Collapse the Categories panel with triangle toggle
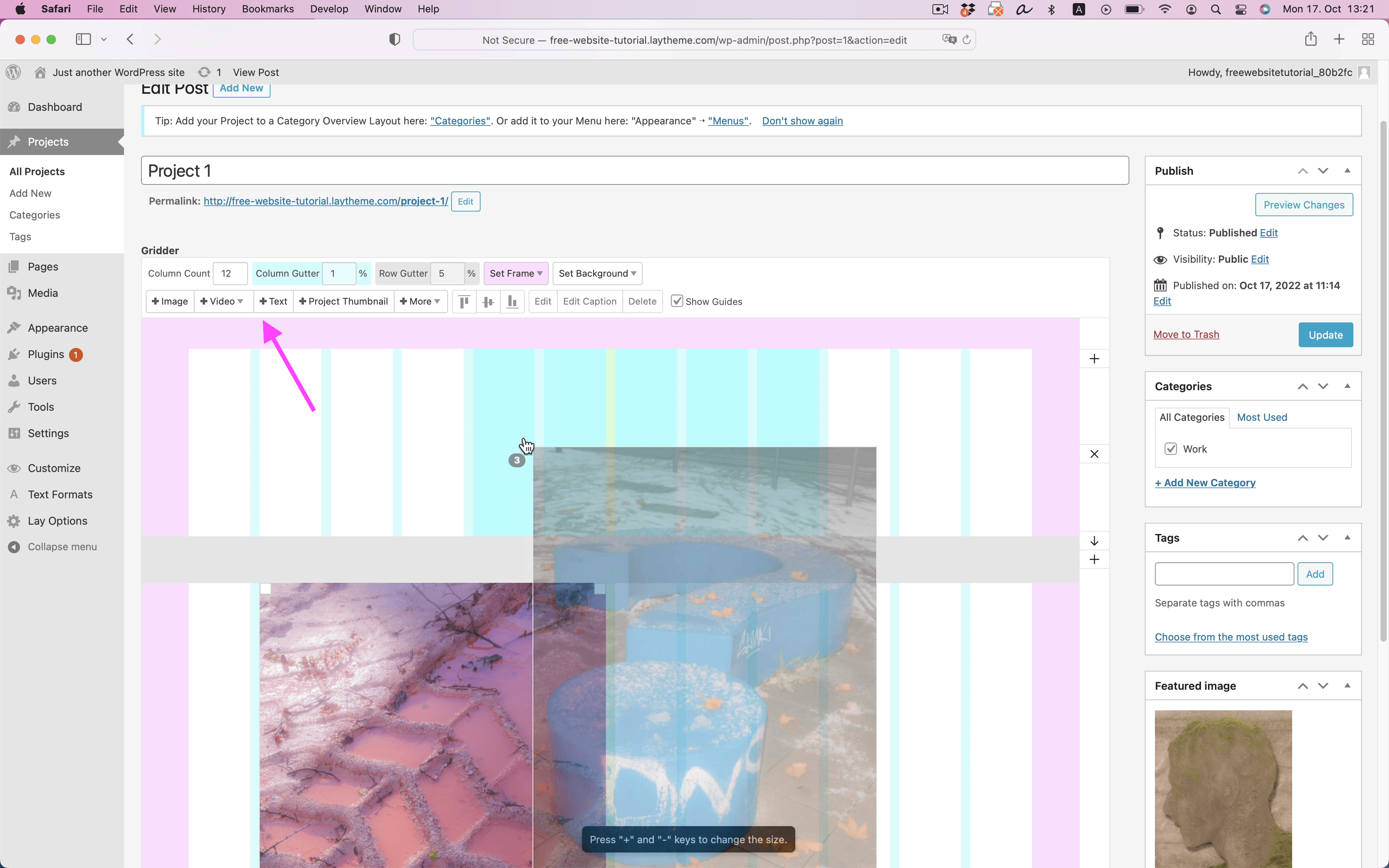This screenshot has width=1389, height=868. tap(1347, 386)
